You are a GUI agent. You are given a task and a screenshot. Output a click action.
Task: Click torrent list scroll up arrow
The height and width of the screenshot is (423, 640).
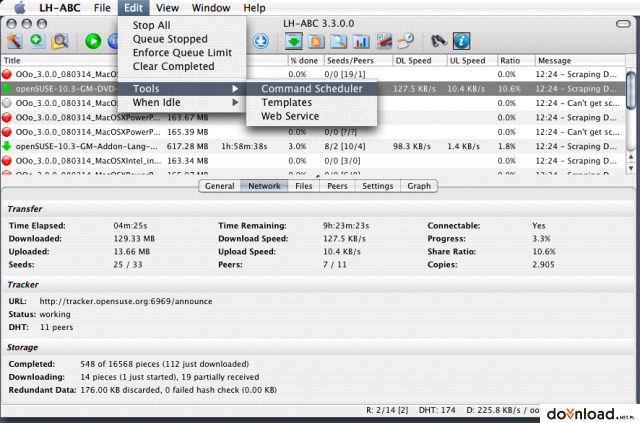tap(631, 157)
